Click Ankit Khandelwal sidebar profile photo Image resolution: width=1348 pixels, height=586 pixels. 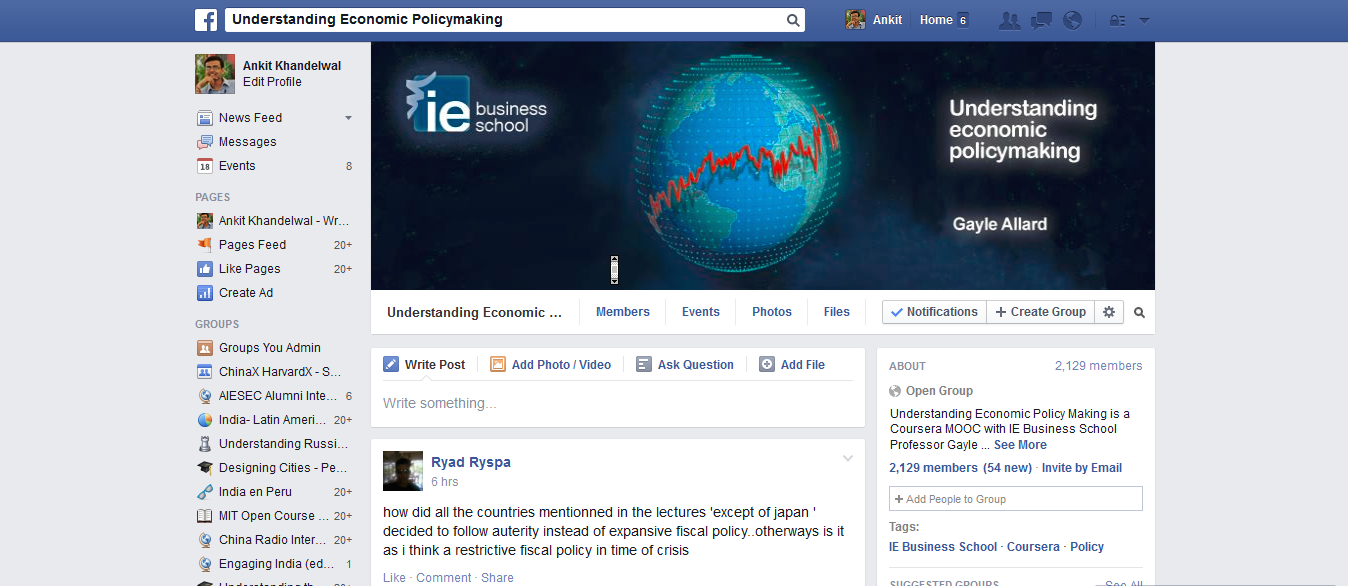(215, 73)
